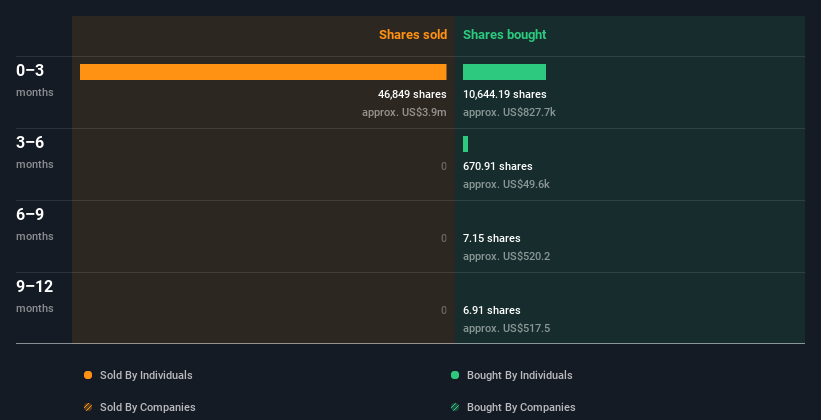The image size is (821, 420).
Task: Click the orange Sold By Individuals legend dot
Action: [x=88, y=375]
